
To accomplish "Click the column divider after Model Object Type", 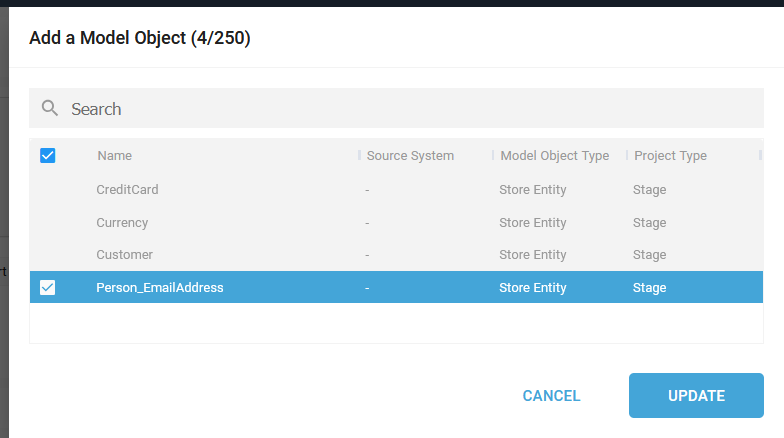I will (x=626, y=155).
